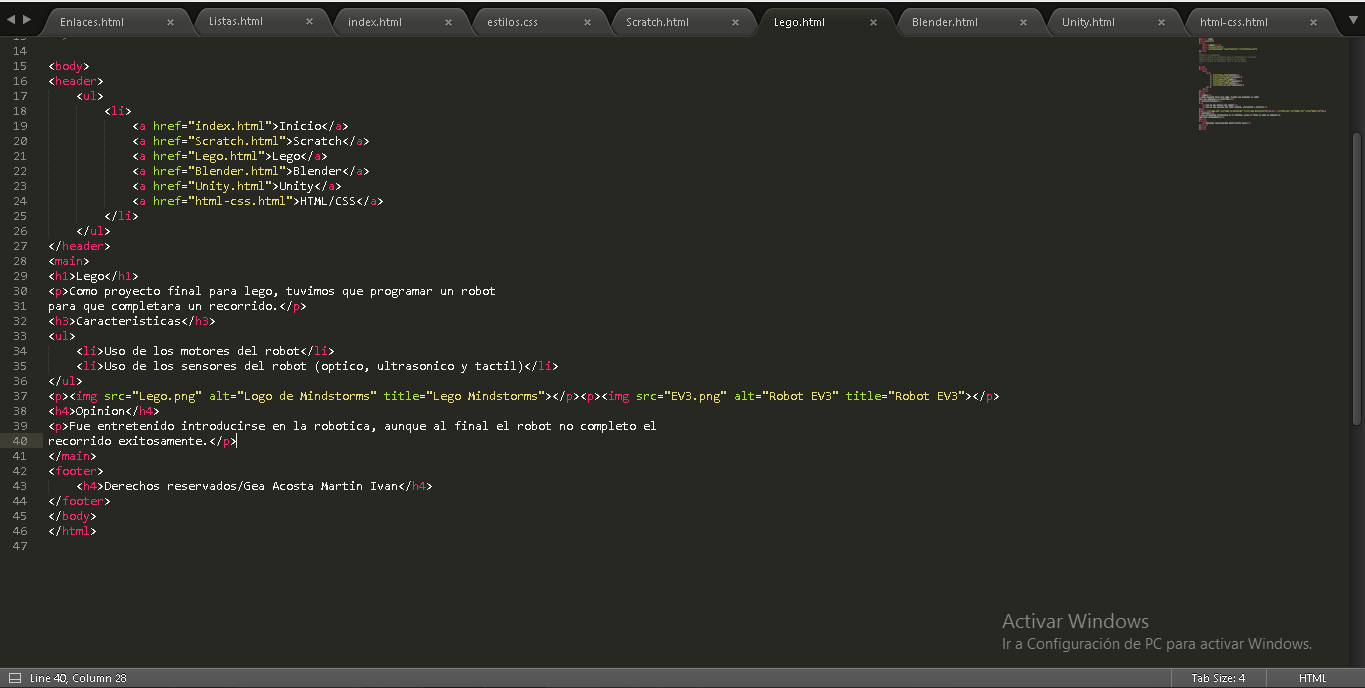Click the Line 40, Column 28 status text

[x=78, y=678]
